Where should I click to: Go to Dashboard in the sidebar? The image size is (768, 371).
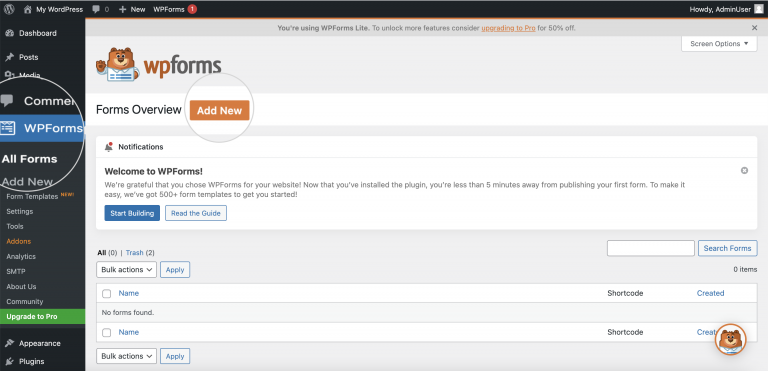pyautogui.click(x=38, y=33)
